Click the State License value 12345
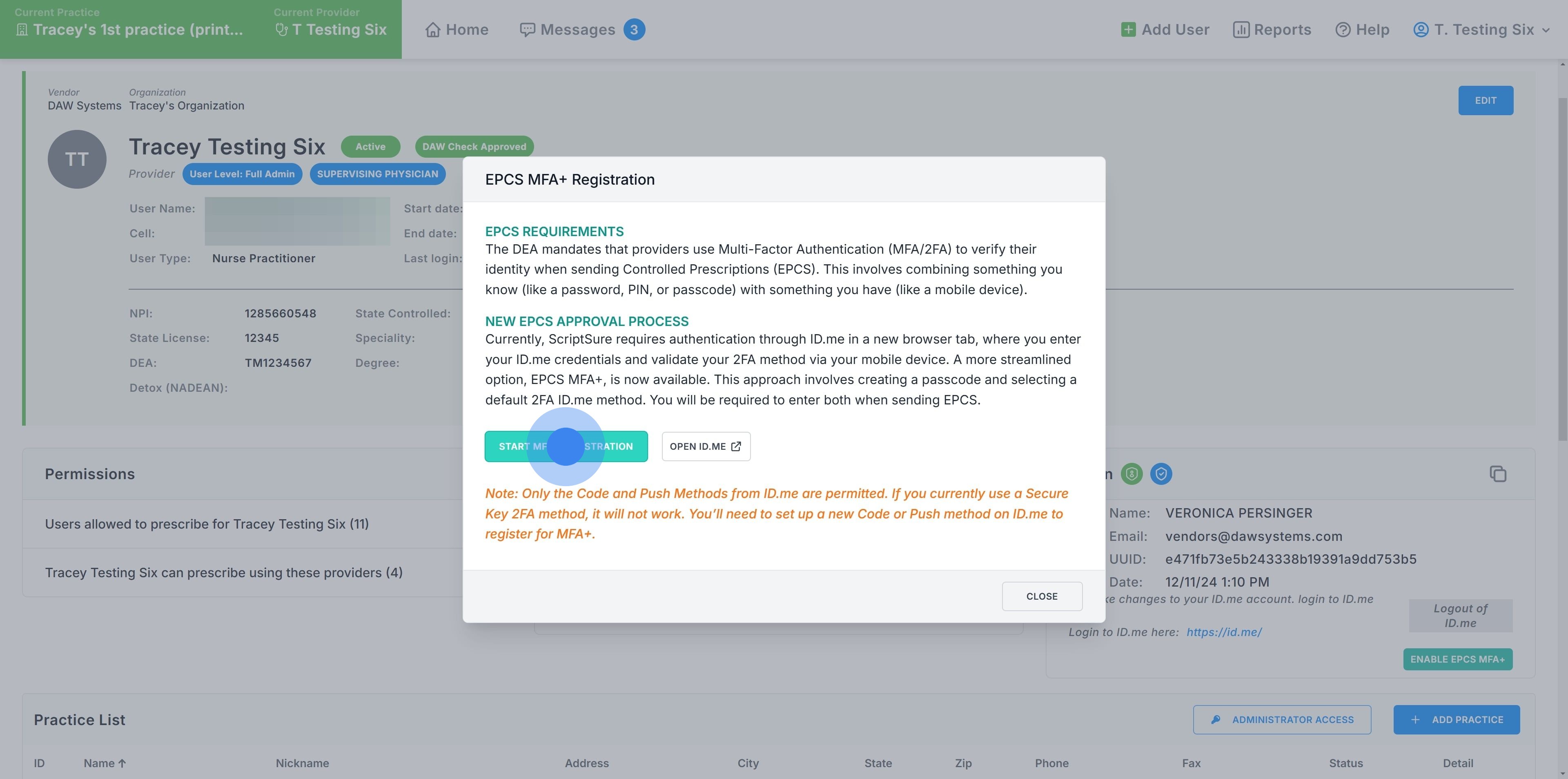 coord(261,338)
